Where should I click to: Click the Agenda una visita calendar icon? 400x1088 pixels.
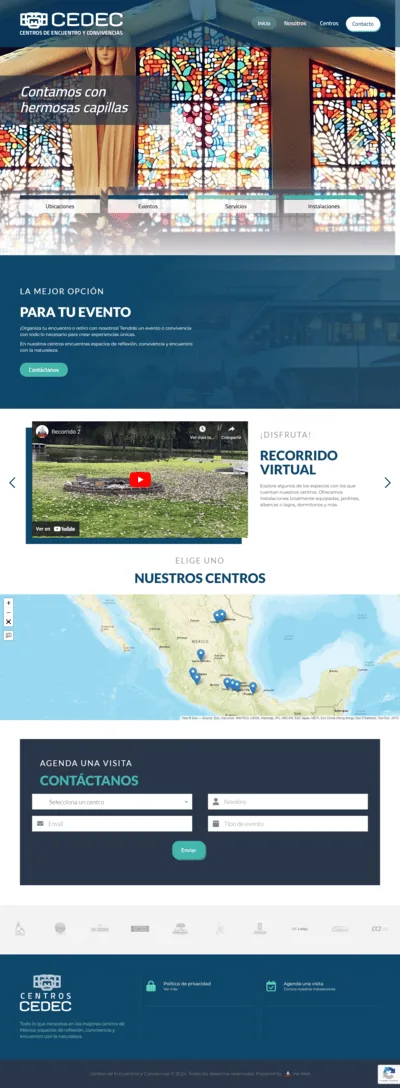pyautogui.click(x=271, y=986)
